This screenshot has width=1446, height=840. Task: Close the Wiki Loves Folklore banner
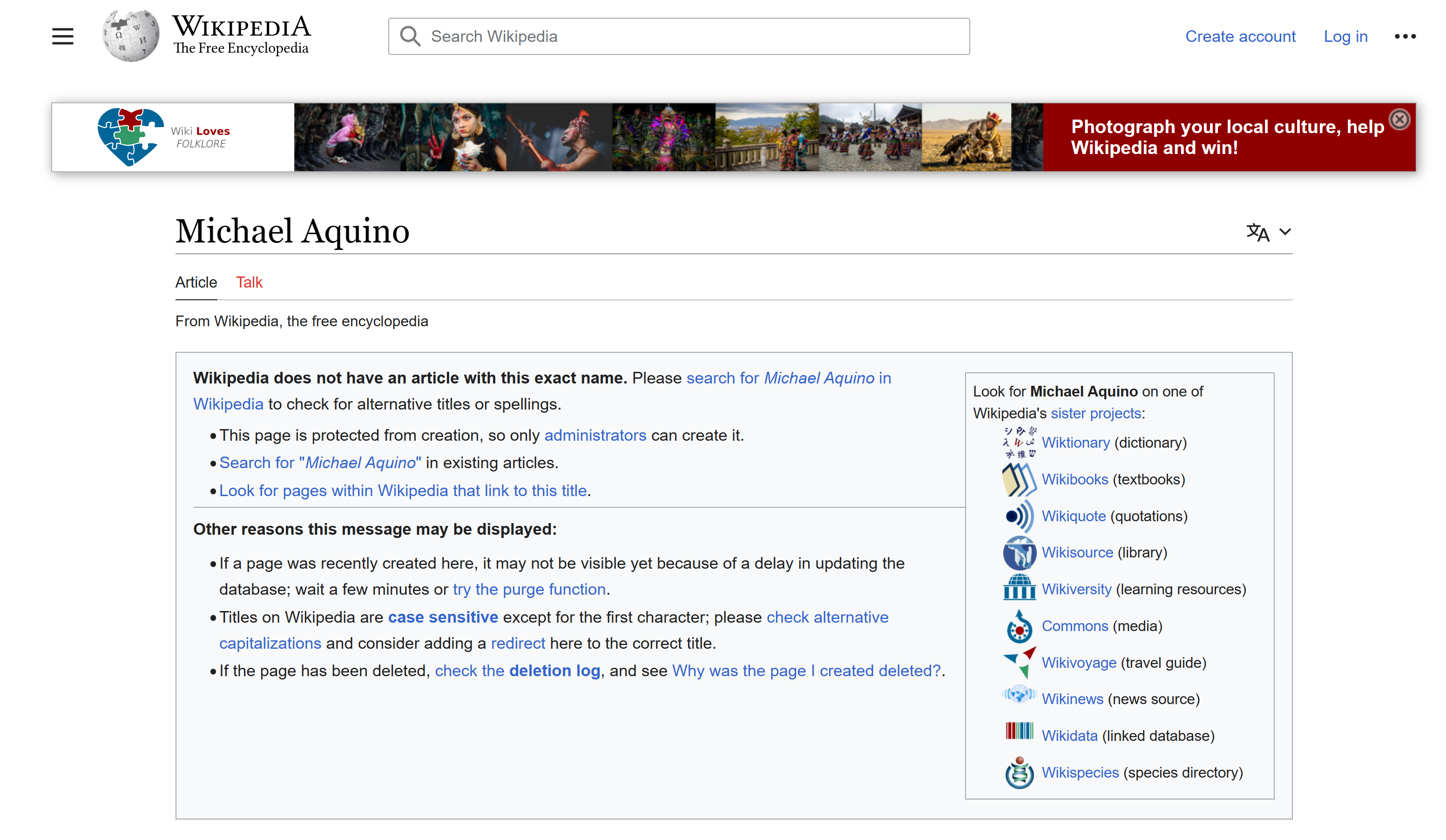coord(1399,119)
